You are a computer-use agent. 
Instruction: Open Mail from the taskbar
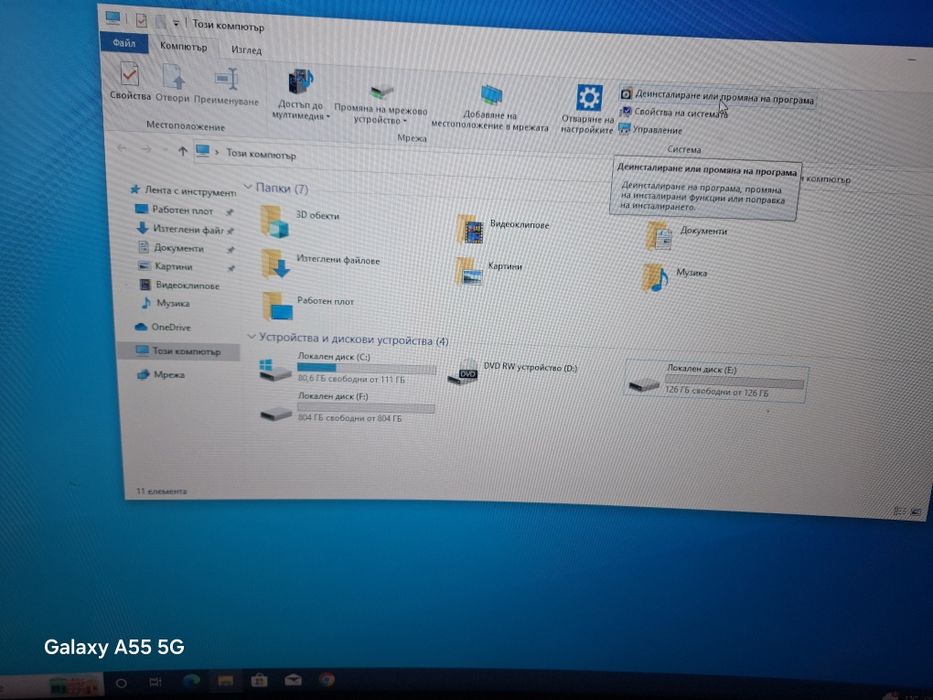(293, 679)
